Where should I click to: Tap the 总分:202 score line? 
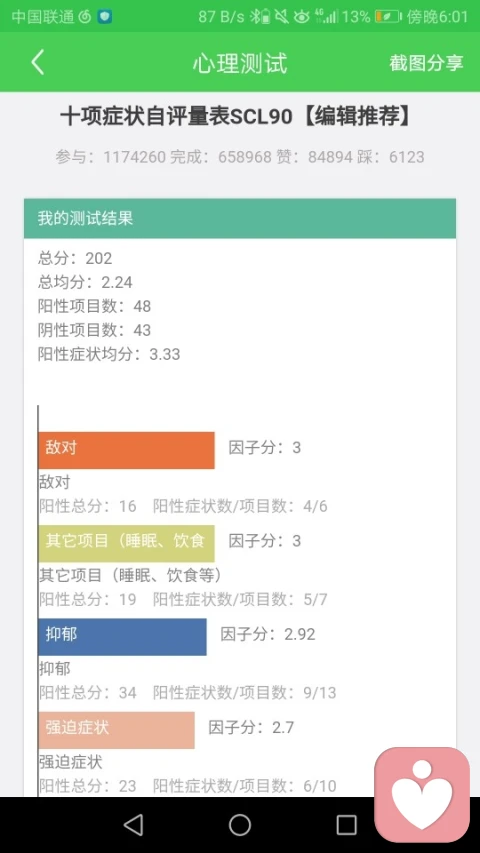(x=75, y=258)
